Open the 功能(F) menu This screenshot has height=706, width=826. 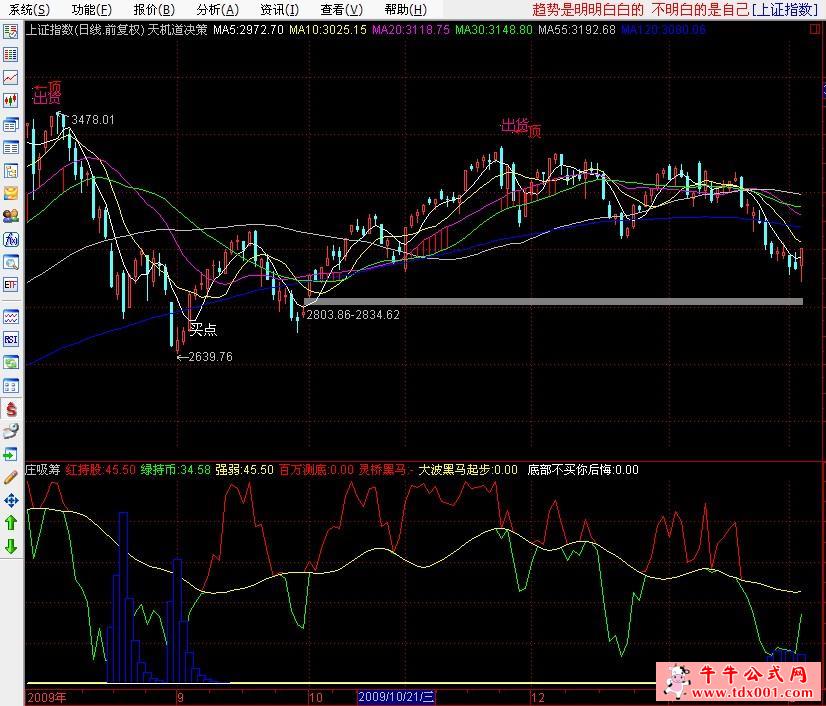pos(92,9)
